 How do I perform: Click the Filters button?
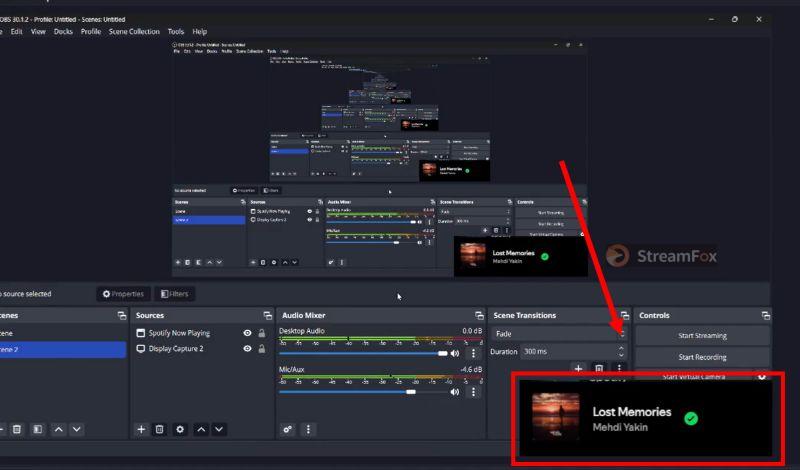[174, 294]
